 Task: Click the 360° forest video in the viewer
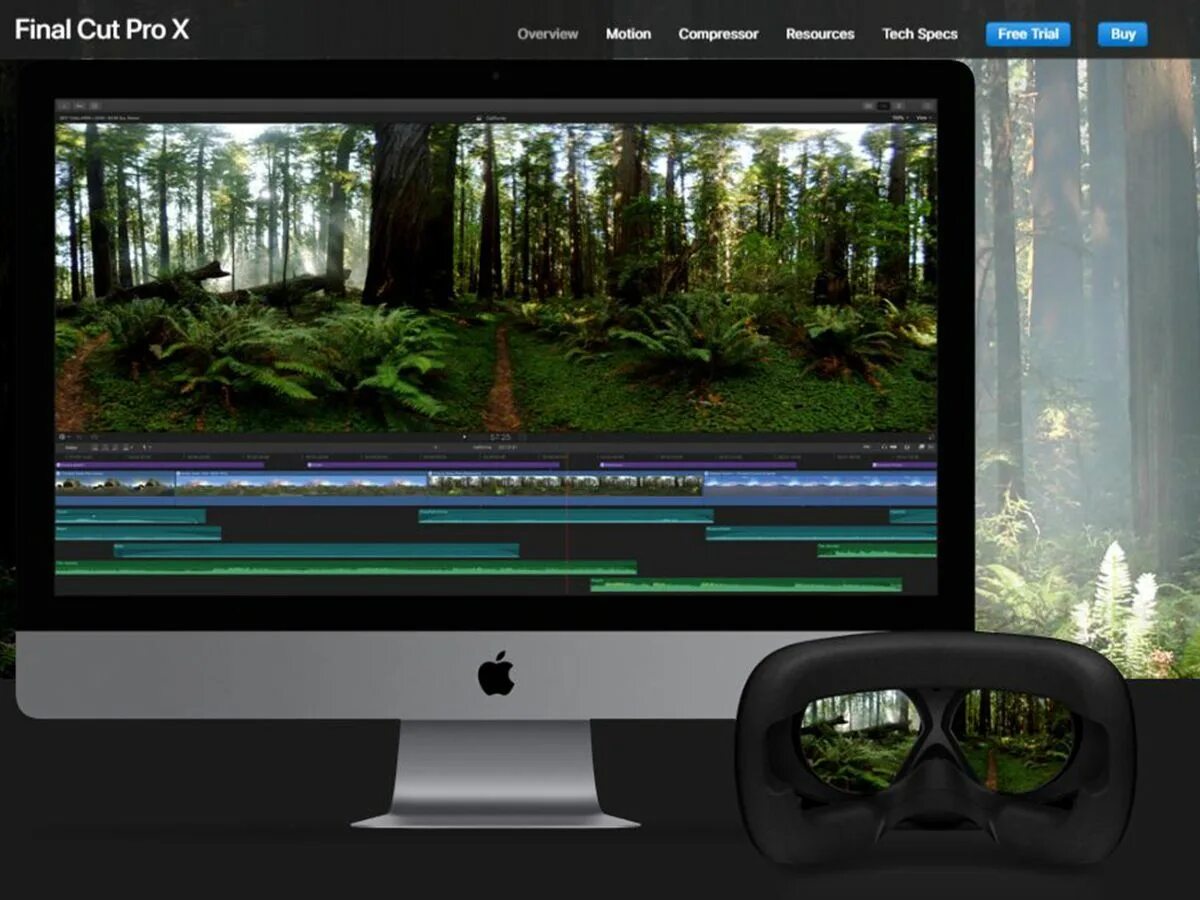coord(496,277)
